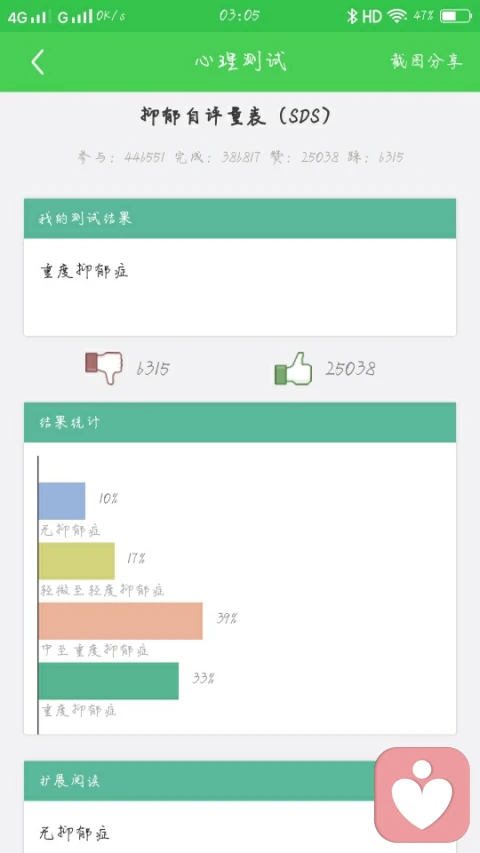Click the blue 10% bar
The height and width of the screenshot is (853, 480).
(62, 501)
